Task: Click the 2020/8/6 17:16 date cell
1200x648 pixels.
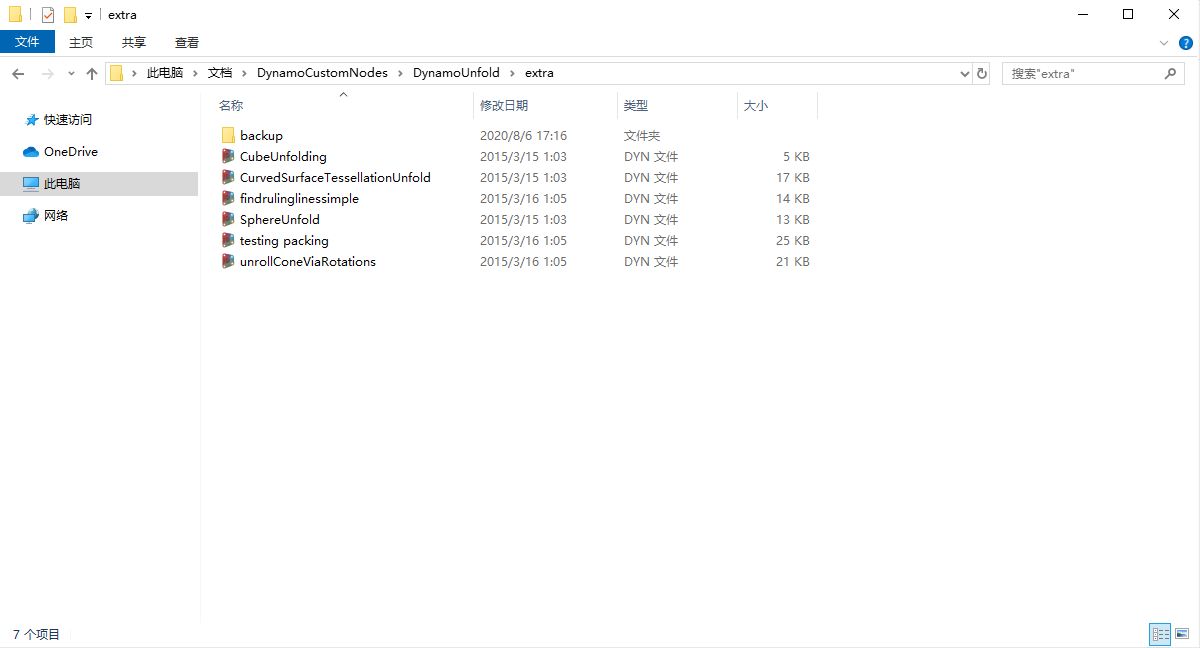Action: coord(523,136)
